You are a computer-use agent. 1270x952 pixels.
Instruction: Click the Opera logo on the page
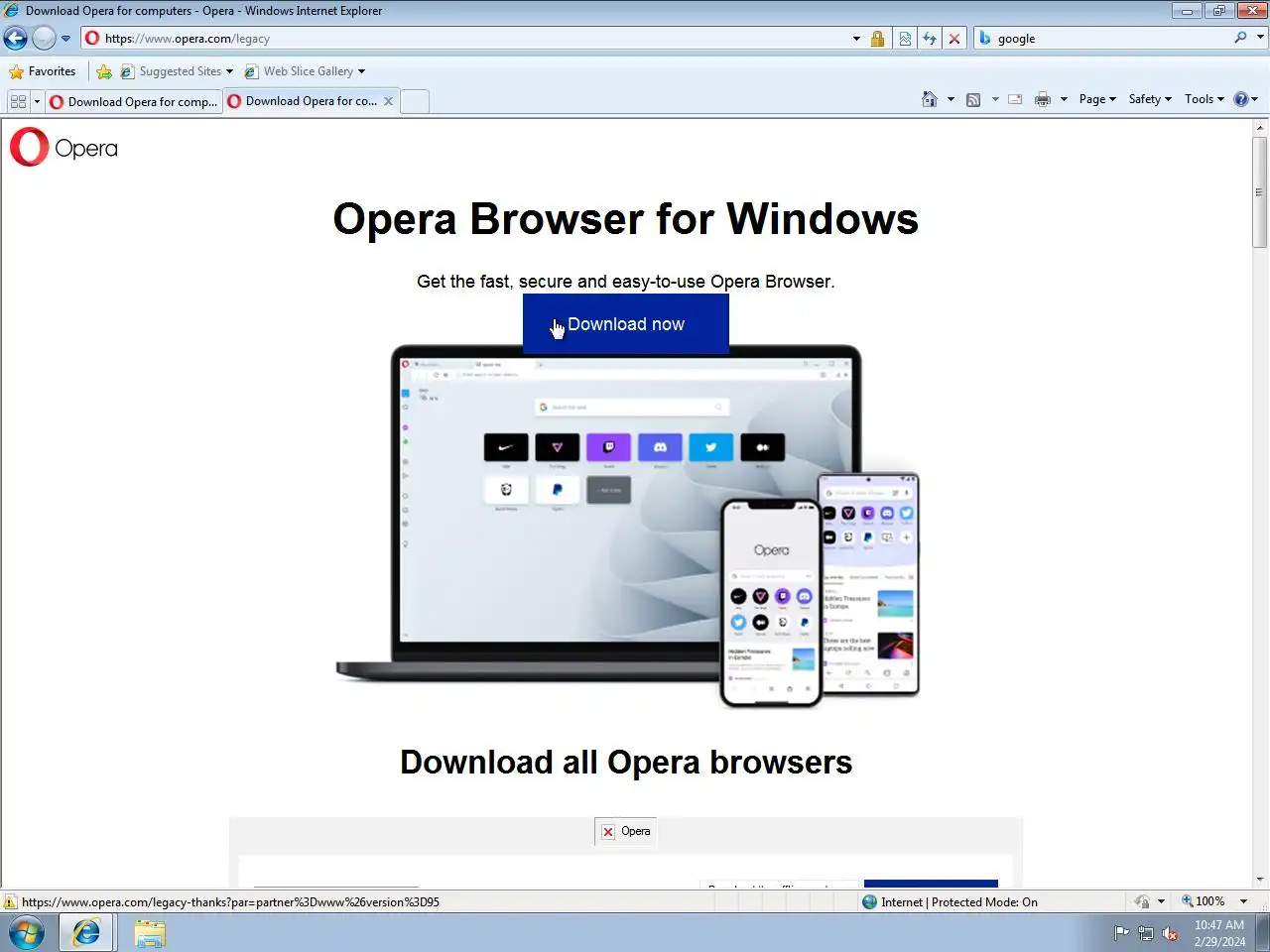(63, 148)
